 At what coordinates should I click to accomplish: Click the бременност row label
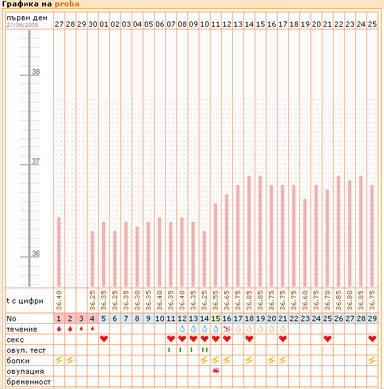click(x=29, y=382)
